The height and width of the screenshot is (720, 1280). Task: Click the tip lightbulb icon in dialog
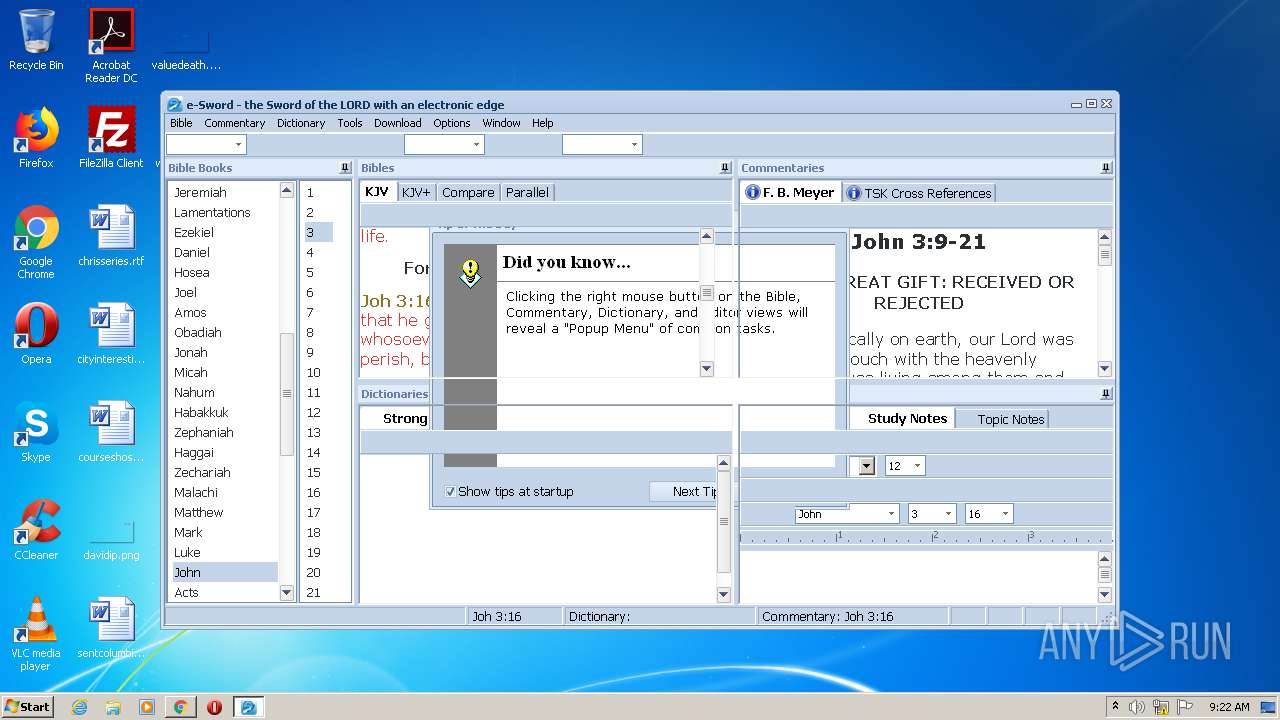tap(470, 272)
